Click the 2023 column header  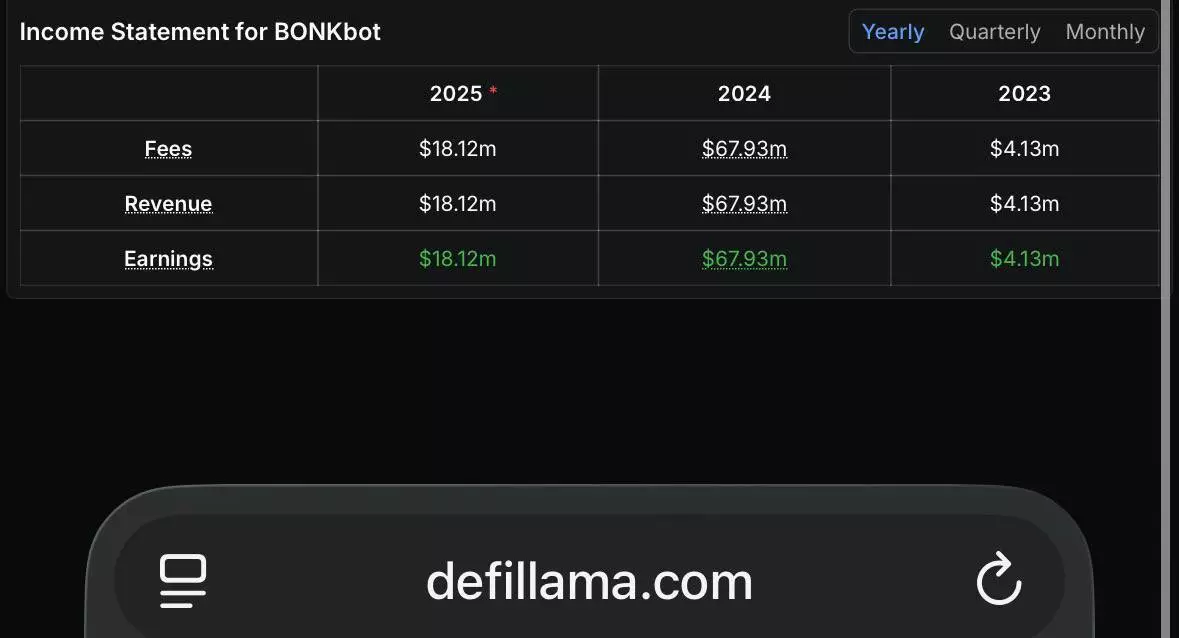click(1024, 93)
